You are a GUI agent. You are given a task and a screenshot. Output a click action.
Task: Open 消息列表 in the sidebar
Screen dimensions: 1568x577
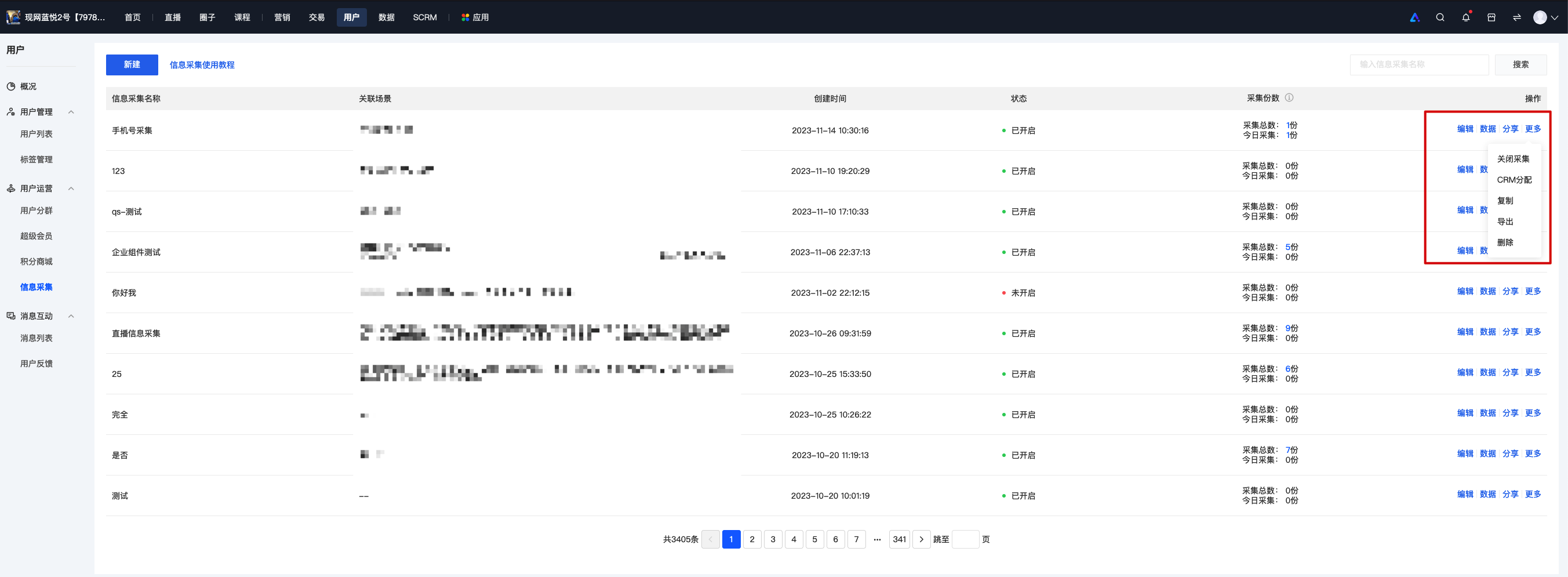pos(37,339)
